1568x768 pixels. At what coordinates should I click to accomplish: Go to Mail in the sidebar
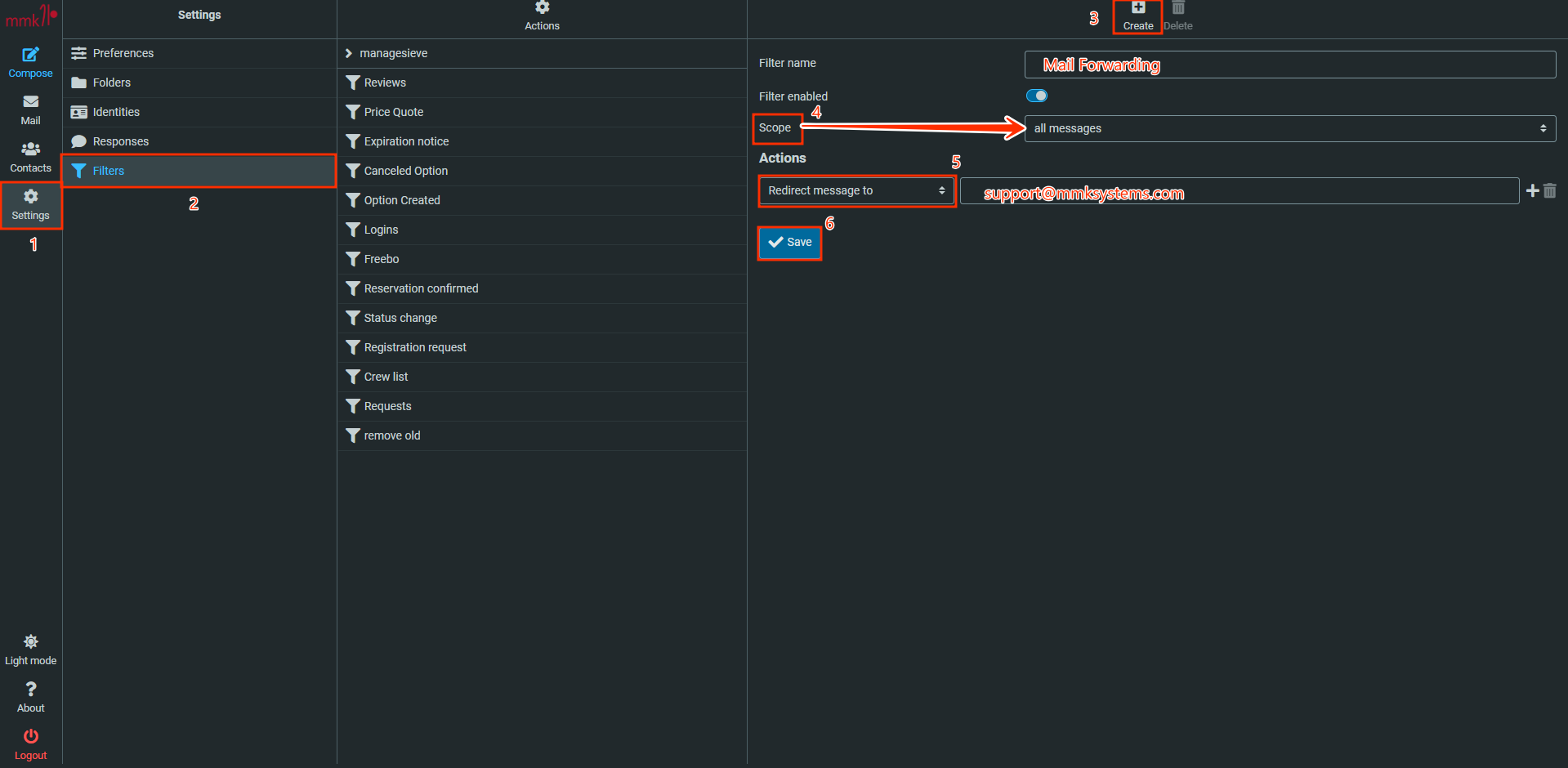(30, 109)
